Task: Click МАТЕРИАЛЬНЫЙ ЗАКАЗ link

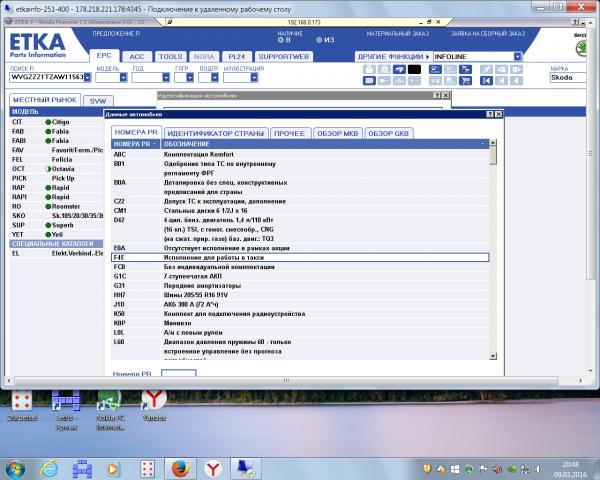Action: pos(398,34)
